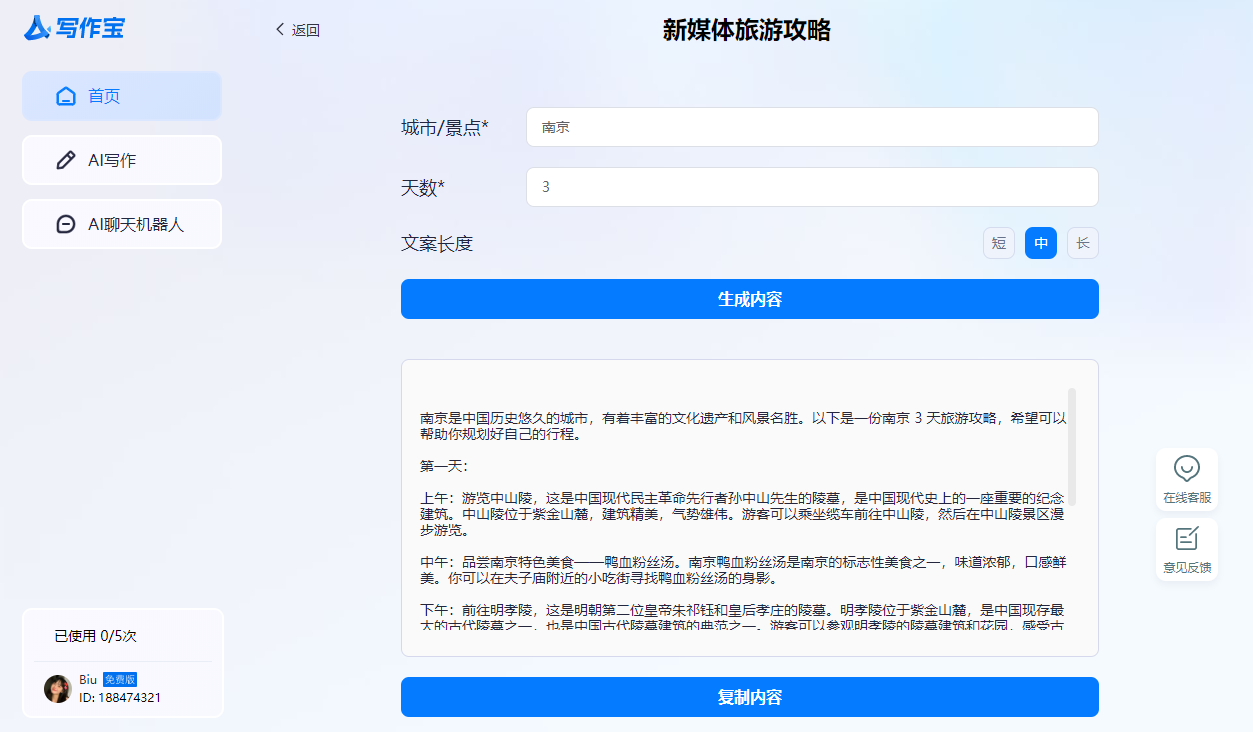This screenshot has width=1253, height=732.
Task: Click the pencil icon for AI写作
Action: pyautogui.click(x=66, y=159)
